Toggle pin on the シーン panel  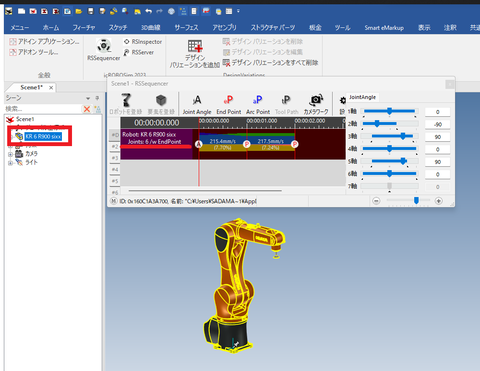click(x=97, y=98)
